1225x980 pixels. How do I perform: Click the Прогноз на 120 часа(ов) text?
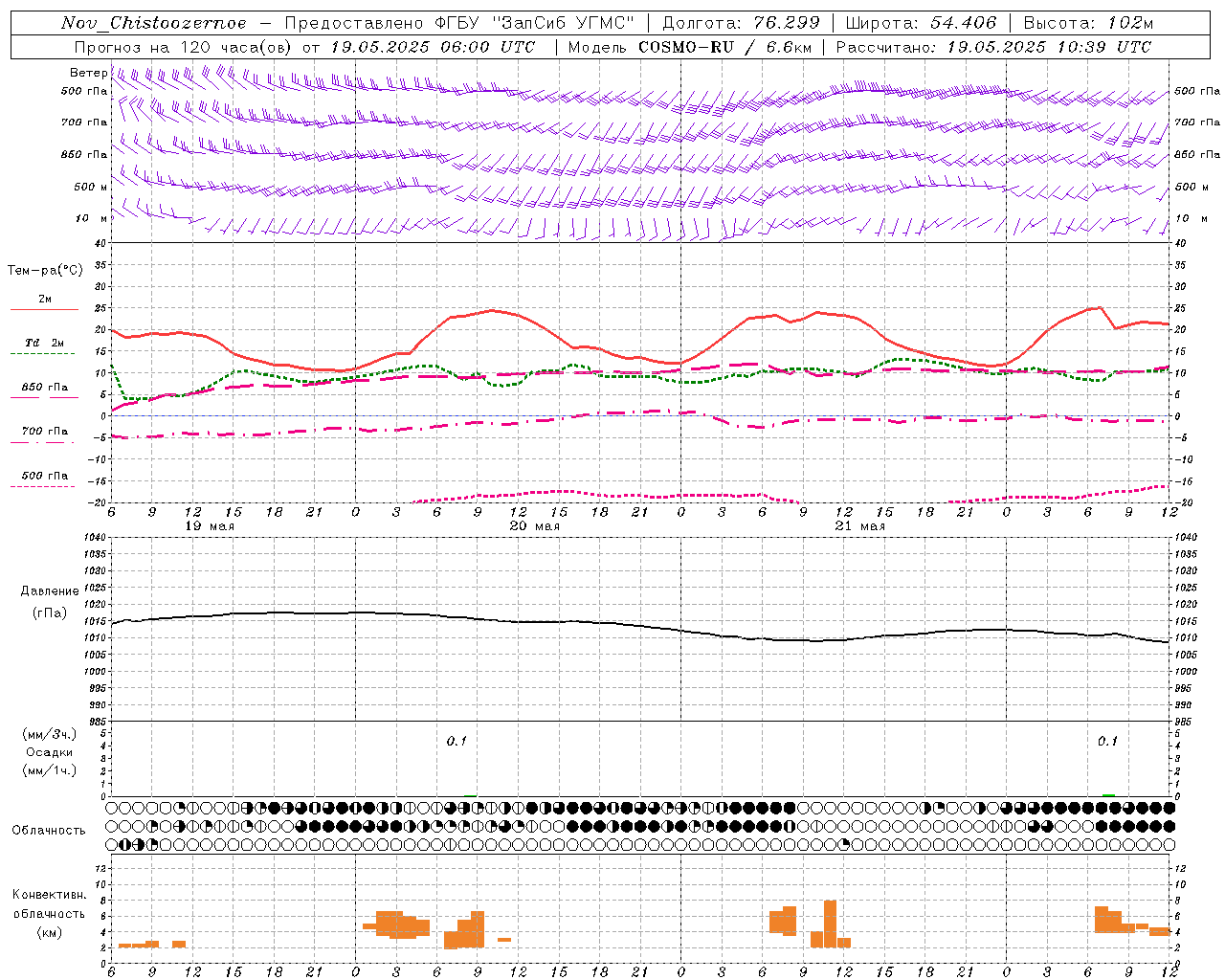click(185, 47)
